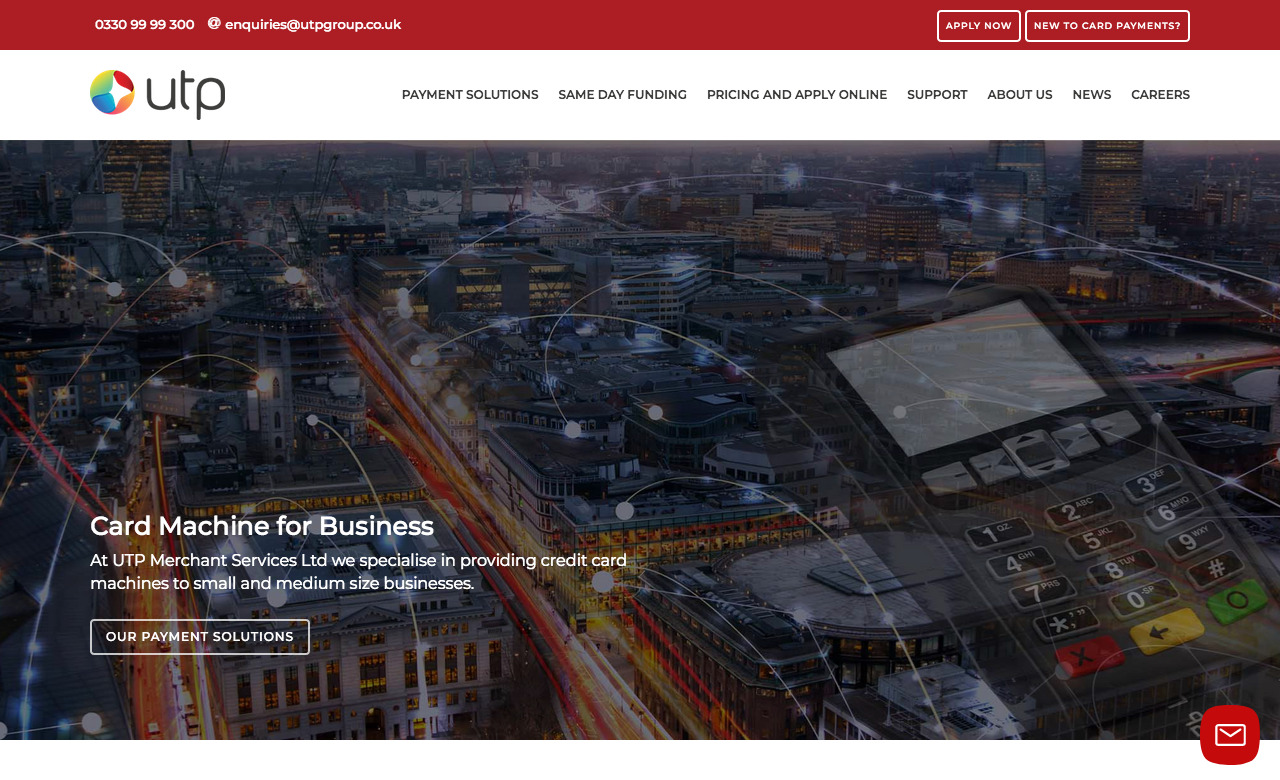Click the @ email icon

coord(214,24)
